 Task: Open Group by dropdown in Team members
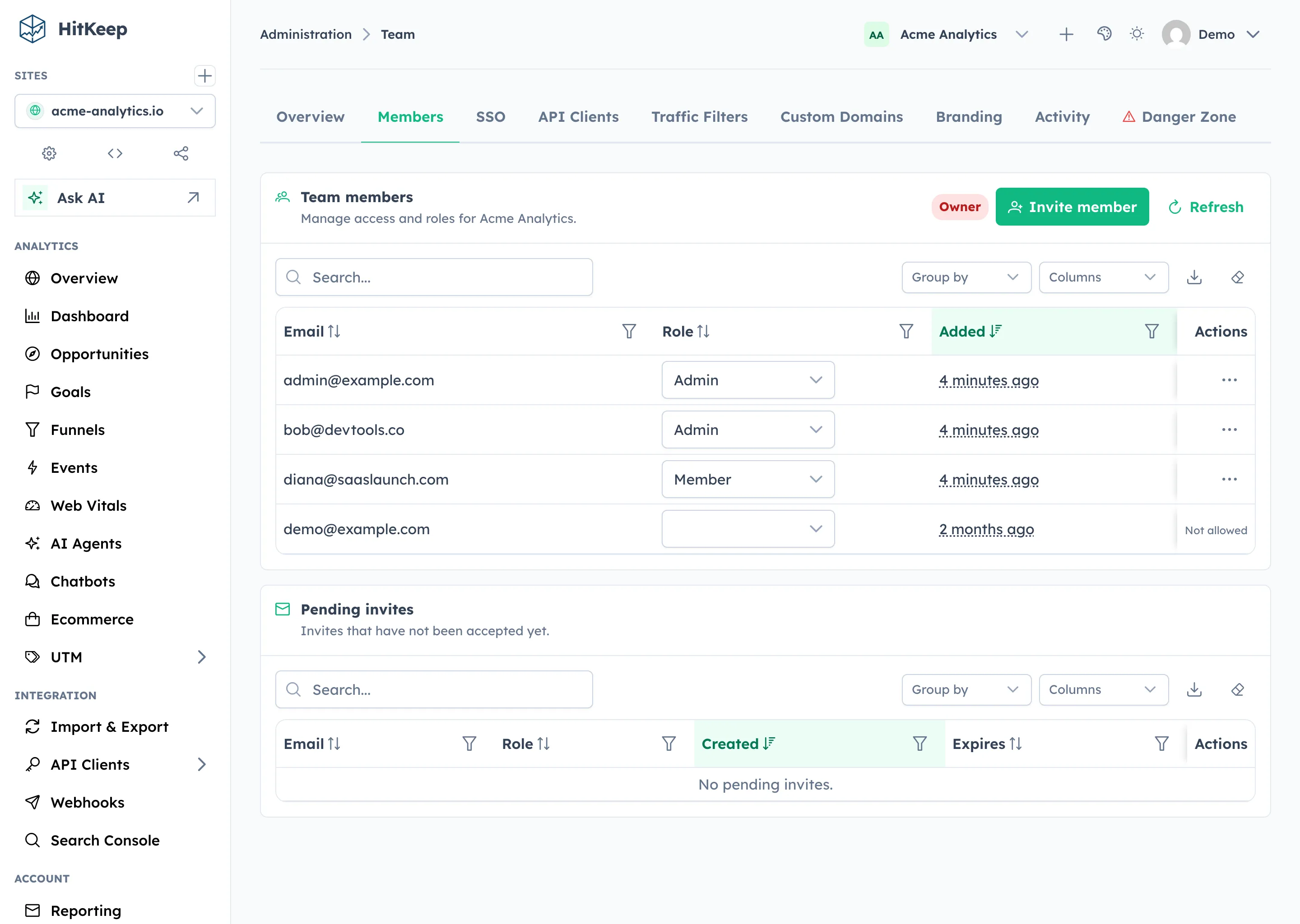pos(966,277)
